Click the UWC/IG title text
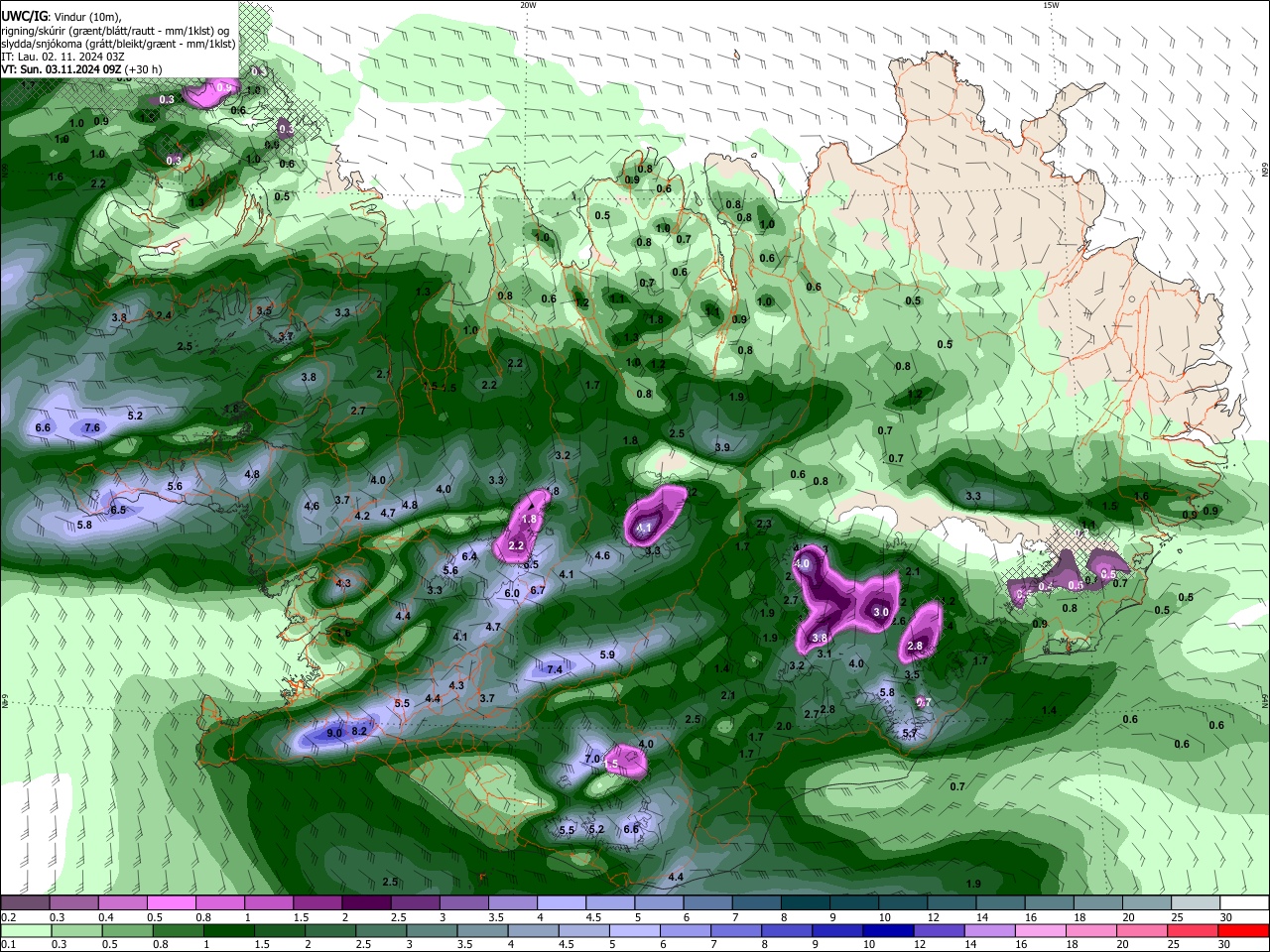1270x952 pixels. 24,16
